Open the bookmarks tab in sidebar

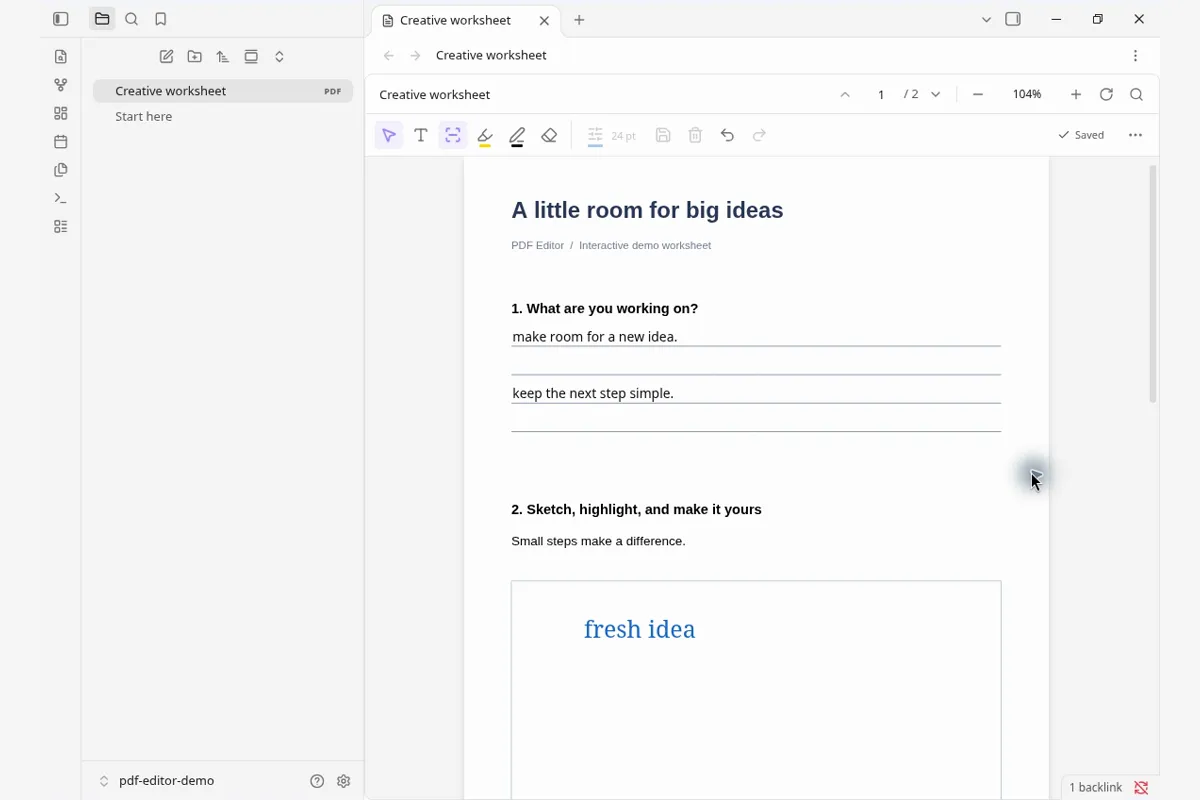click(161, 19)
